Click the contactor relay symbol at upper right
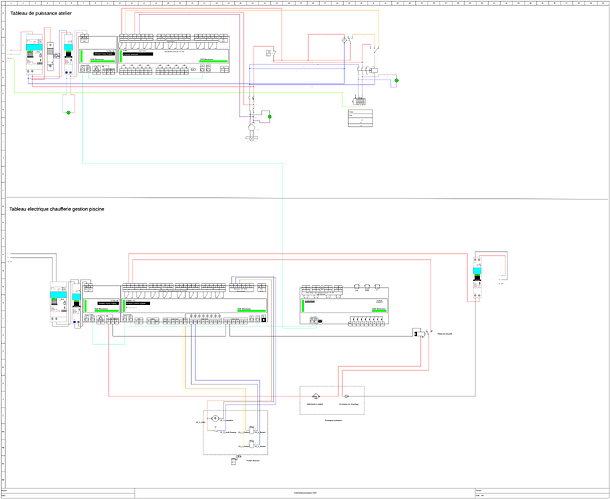 [x=371, y=70]
